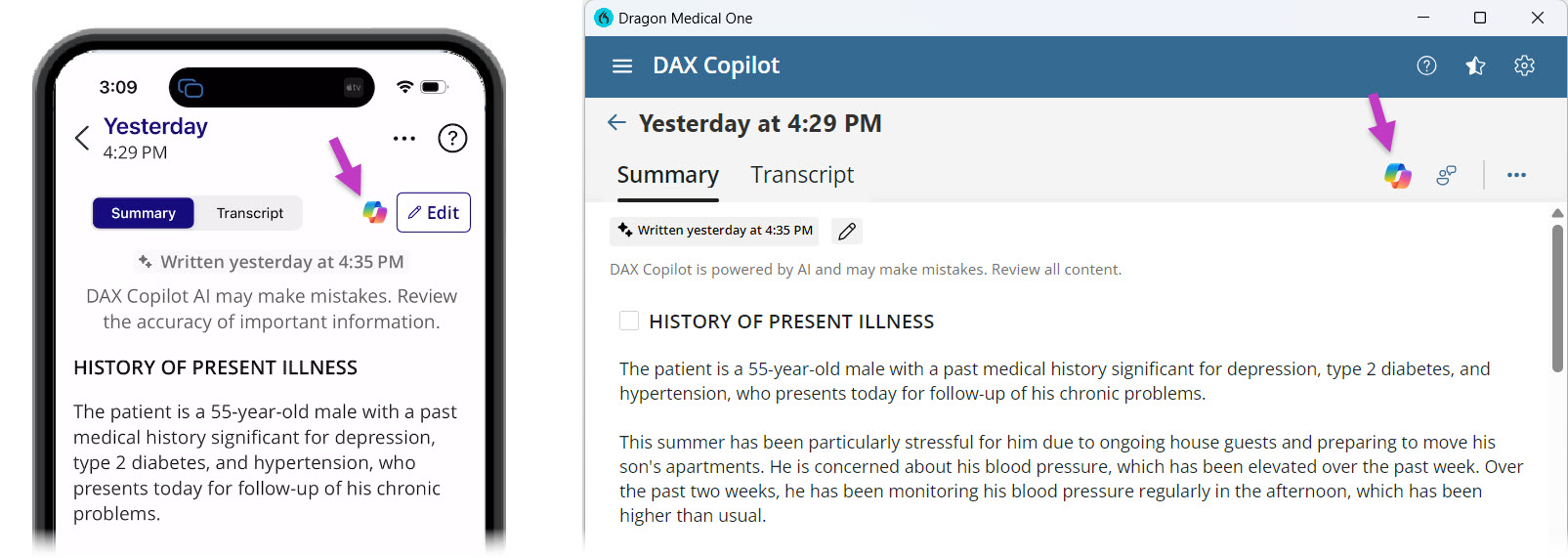Open the three-dot menu on the phone
This screenshot has height=558, width=1568.
coord(404,139)
